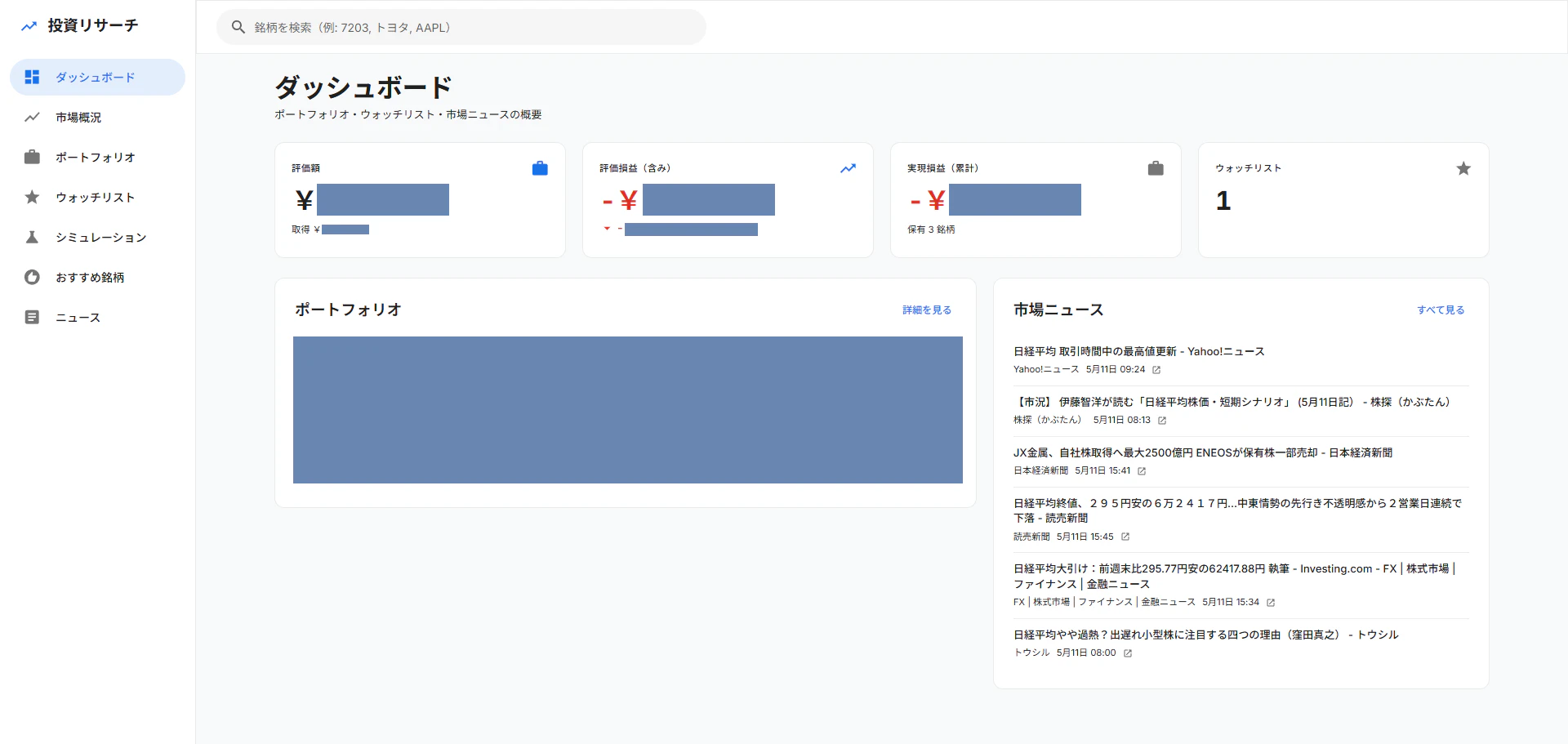Screen dimensions: 1568x744
Task: Click 詳細を見る link in portfolio panel
Action: pos(926,310)
